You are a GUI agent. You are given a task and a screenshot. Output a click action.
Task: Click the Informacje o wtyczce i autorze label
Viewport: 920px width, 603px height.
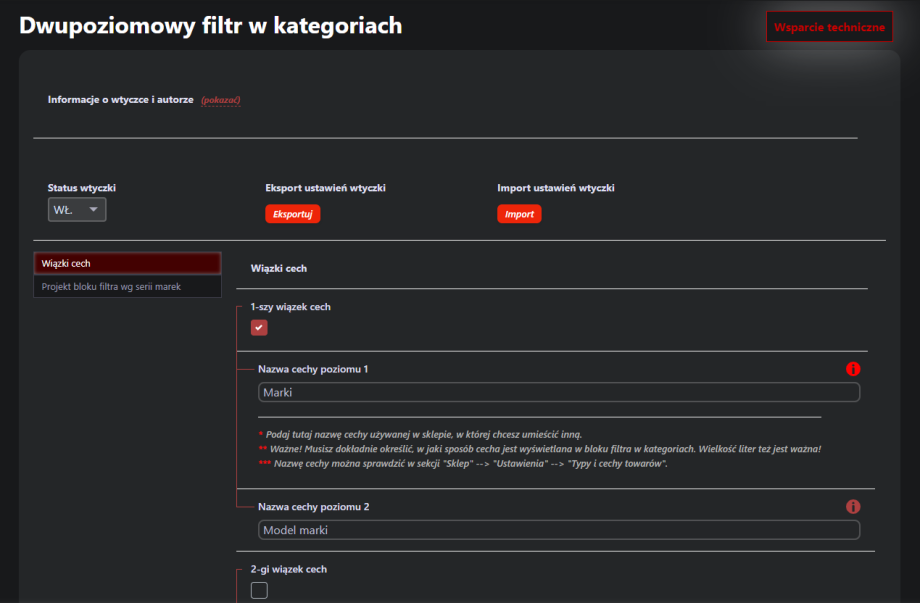pos(121,100)
